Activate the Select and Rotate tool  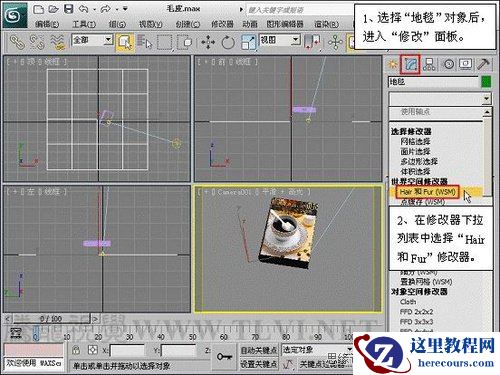228,43
